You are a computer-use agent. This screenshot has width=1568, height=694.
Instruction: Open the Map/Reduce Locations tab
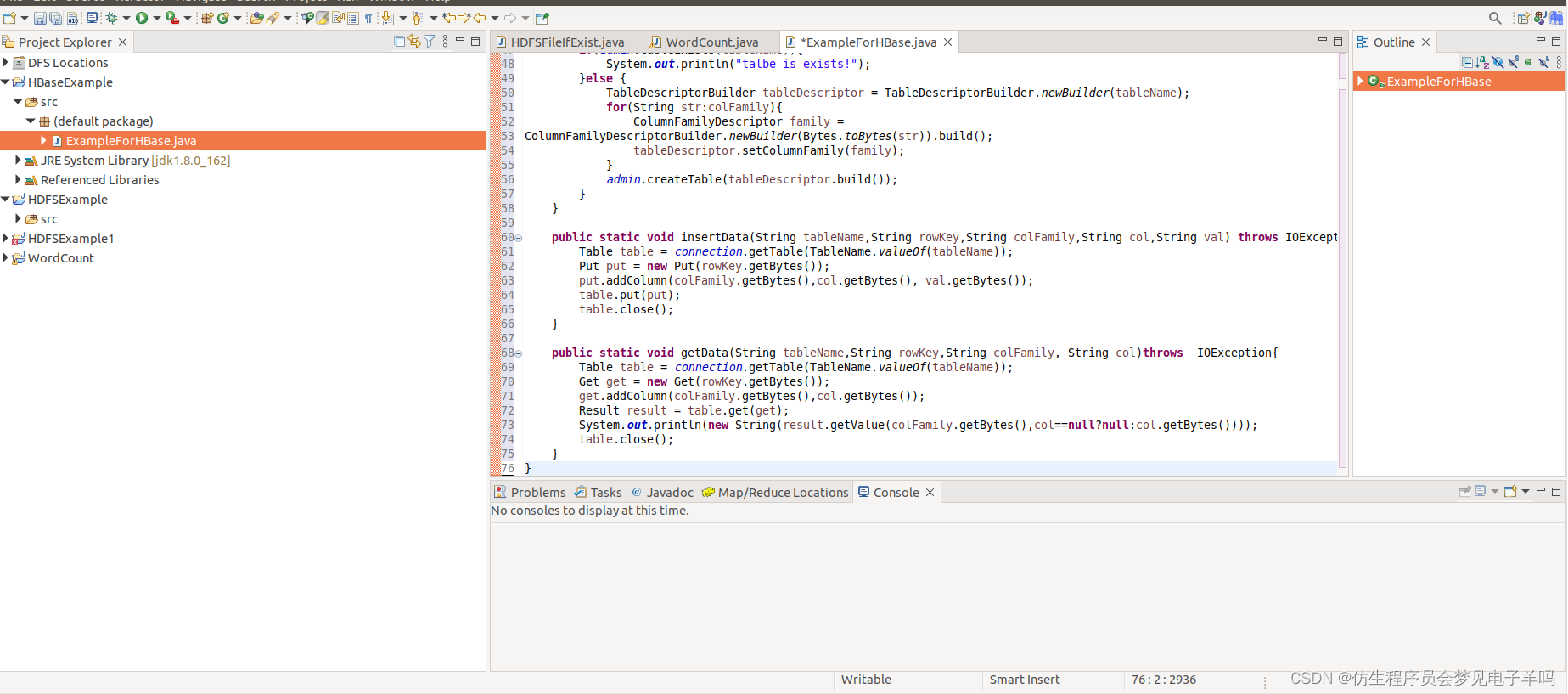pyautogui.click(x=775, y=492)
